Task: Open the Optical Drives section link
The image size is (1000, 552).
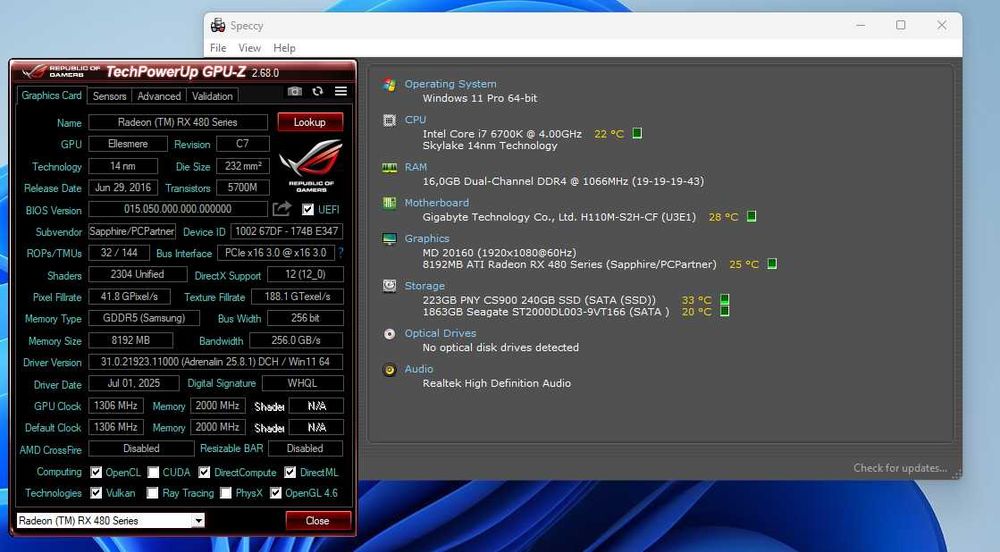Action: pos(440,333)
